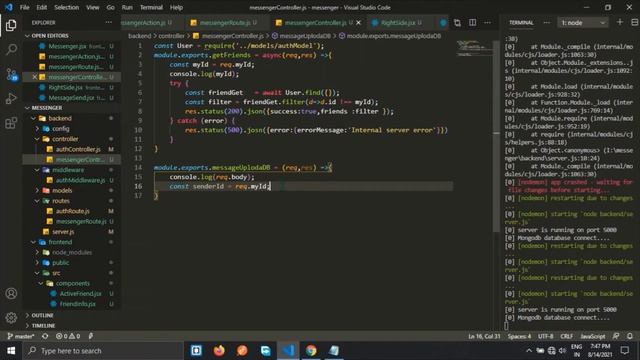The image size is (640, 360).
Task: Open Run and Debug view
Action: click(x=11, y=98)
